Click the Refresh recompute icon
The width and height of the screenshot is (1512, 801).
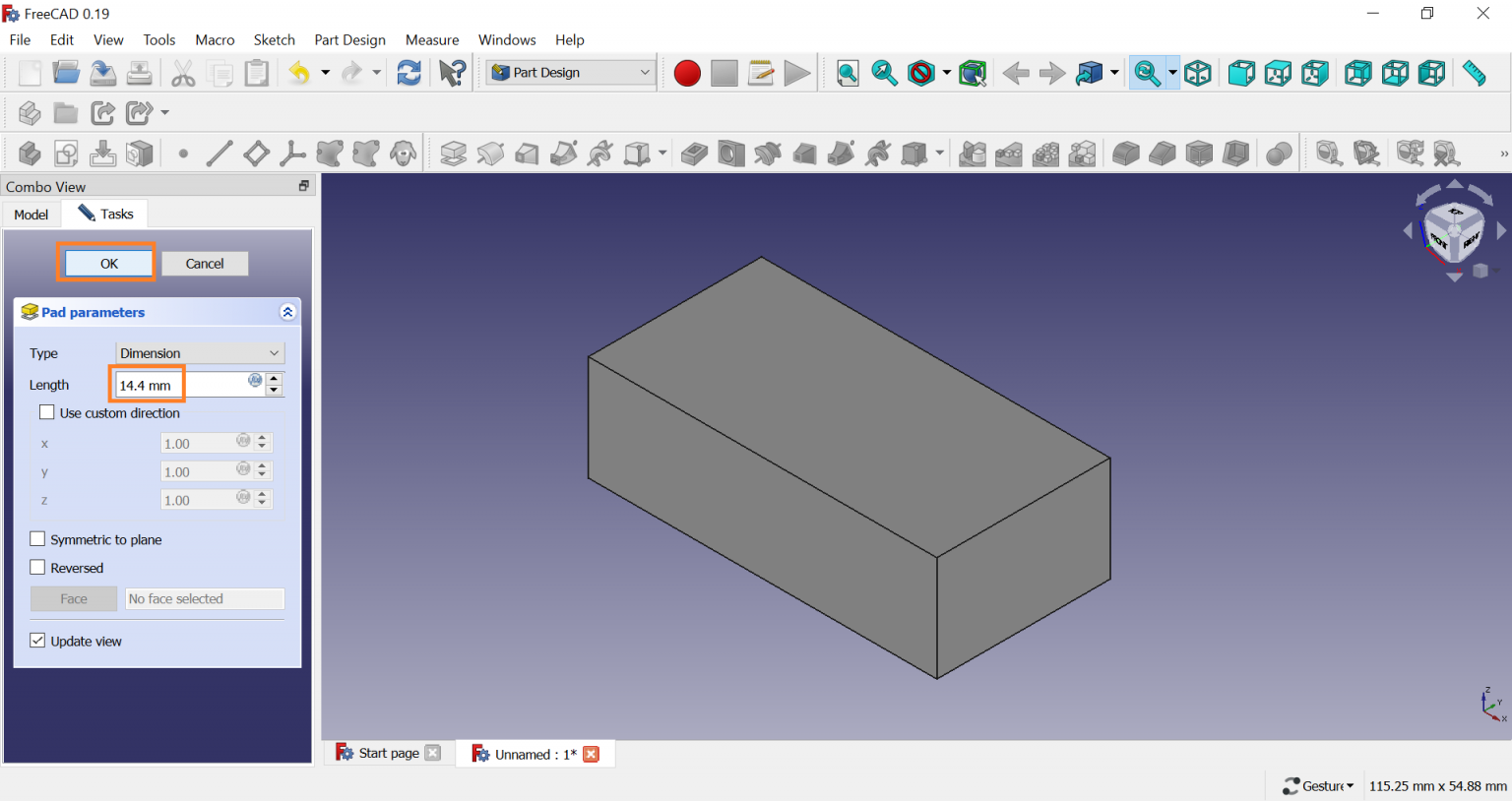click(x=409, y=73)
